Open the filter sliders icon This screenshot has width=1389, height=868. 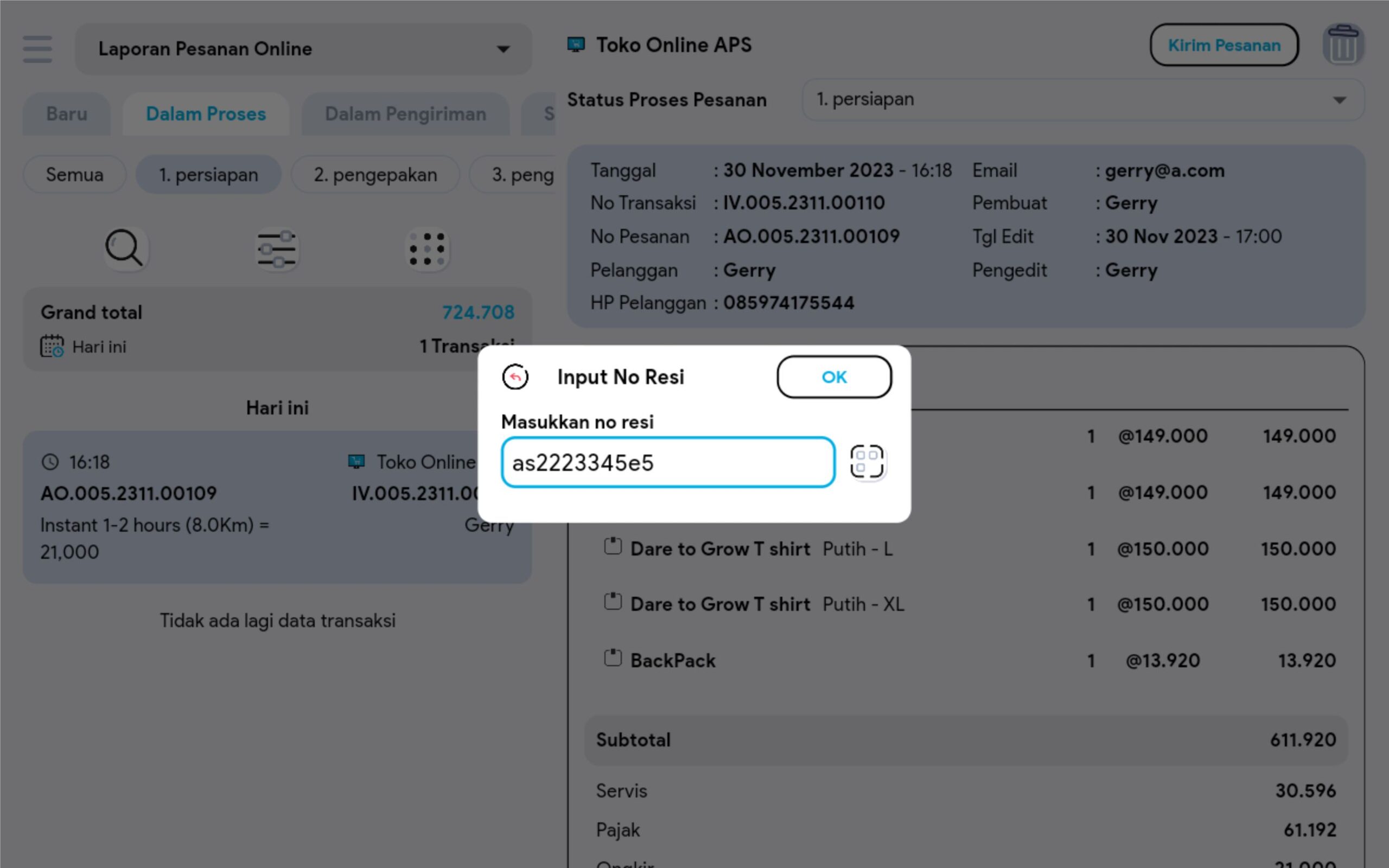(277, 249)
